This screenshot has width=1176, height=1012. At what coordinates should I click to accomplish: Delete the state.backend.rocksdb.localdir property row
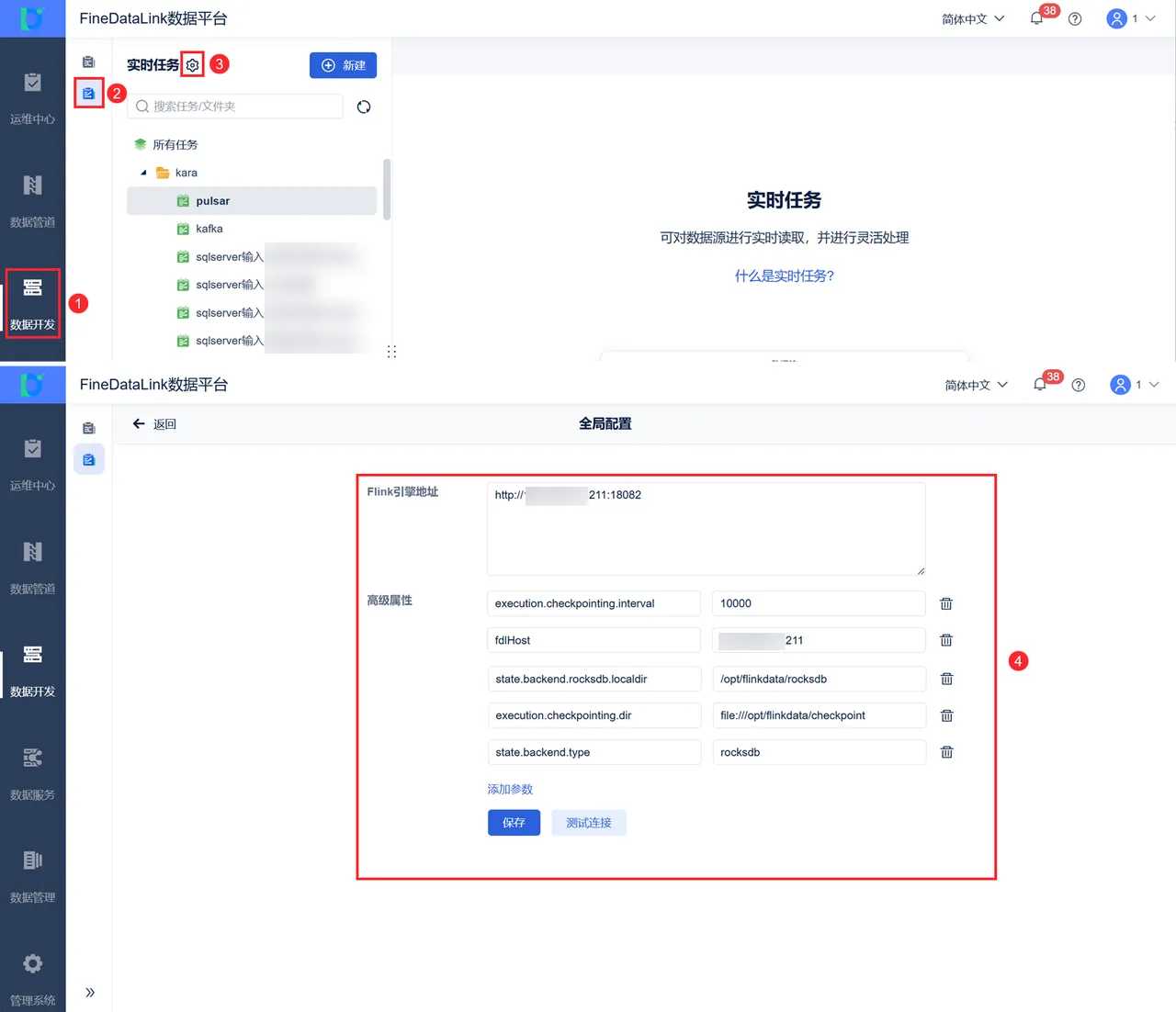(946, 679)
